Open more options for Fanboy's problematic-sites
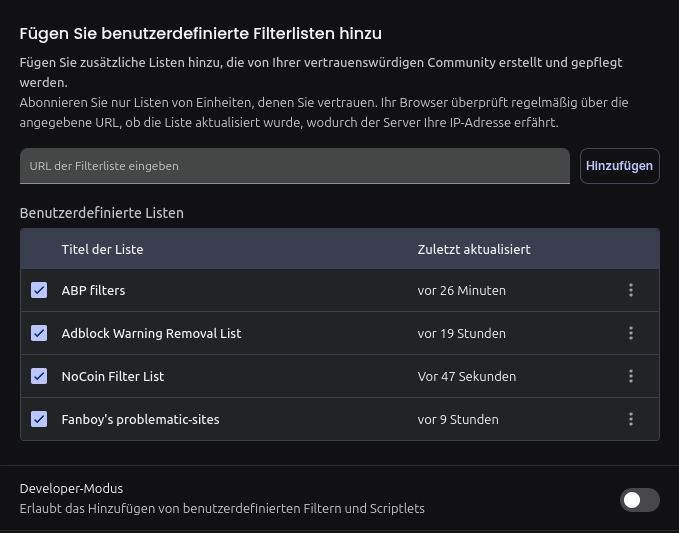 (630, 419)
